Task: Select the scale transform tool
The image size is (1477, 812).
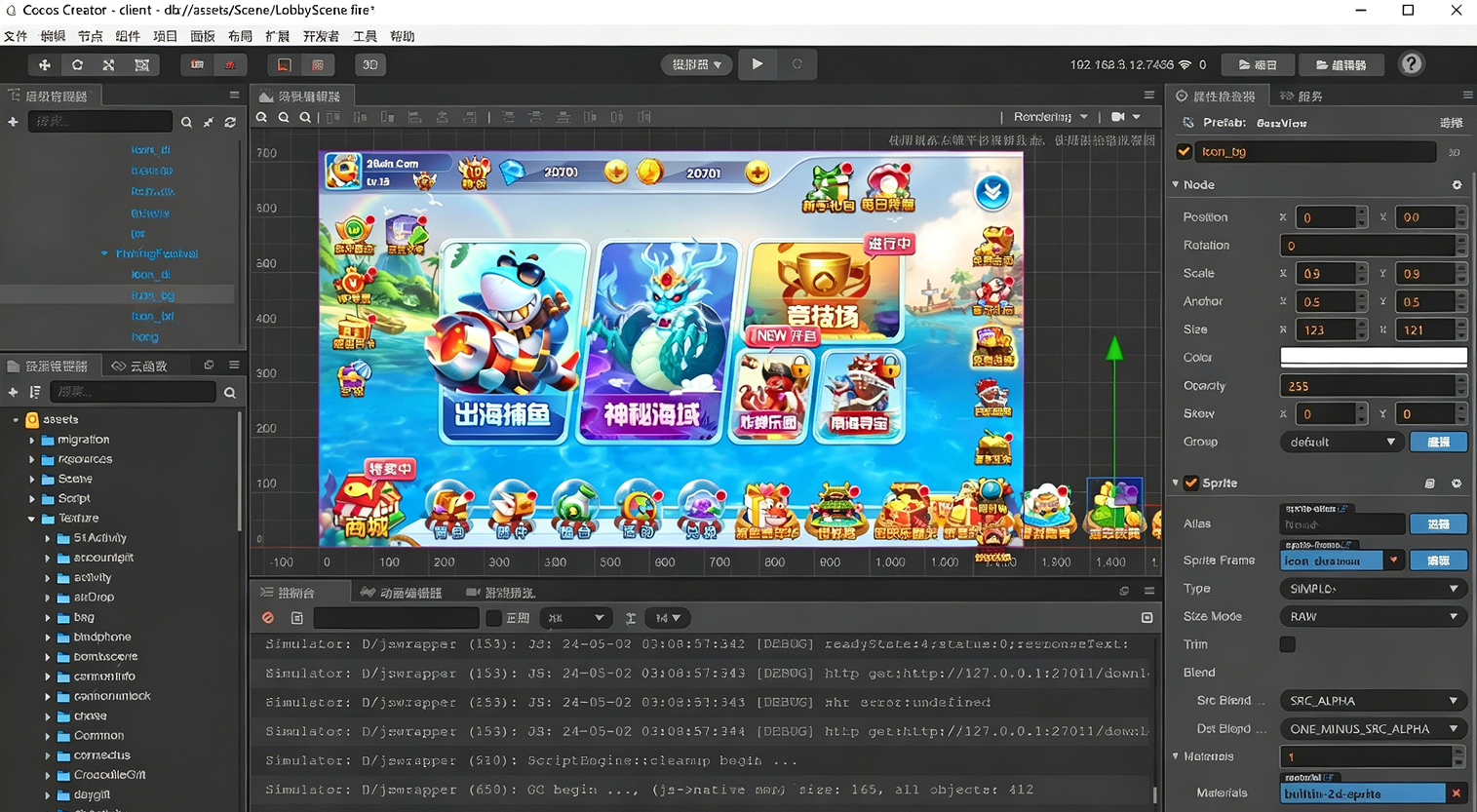Action: click(109, 64)
